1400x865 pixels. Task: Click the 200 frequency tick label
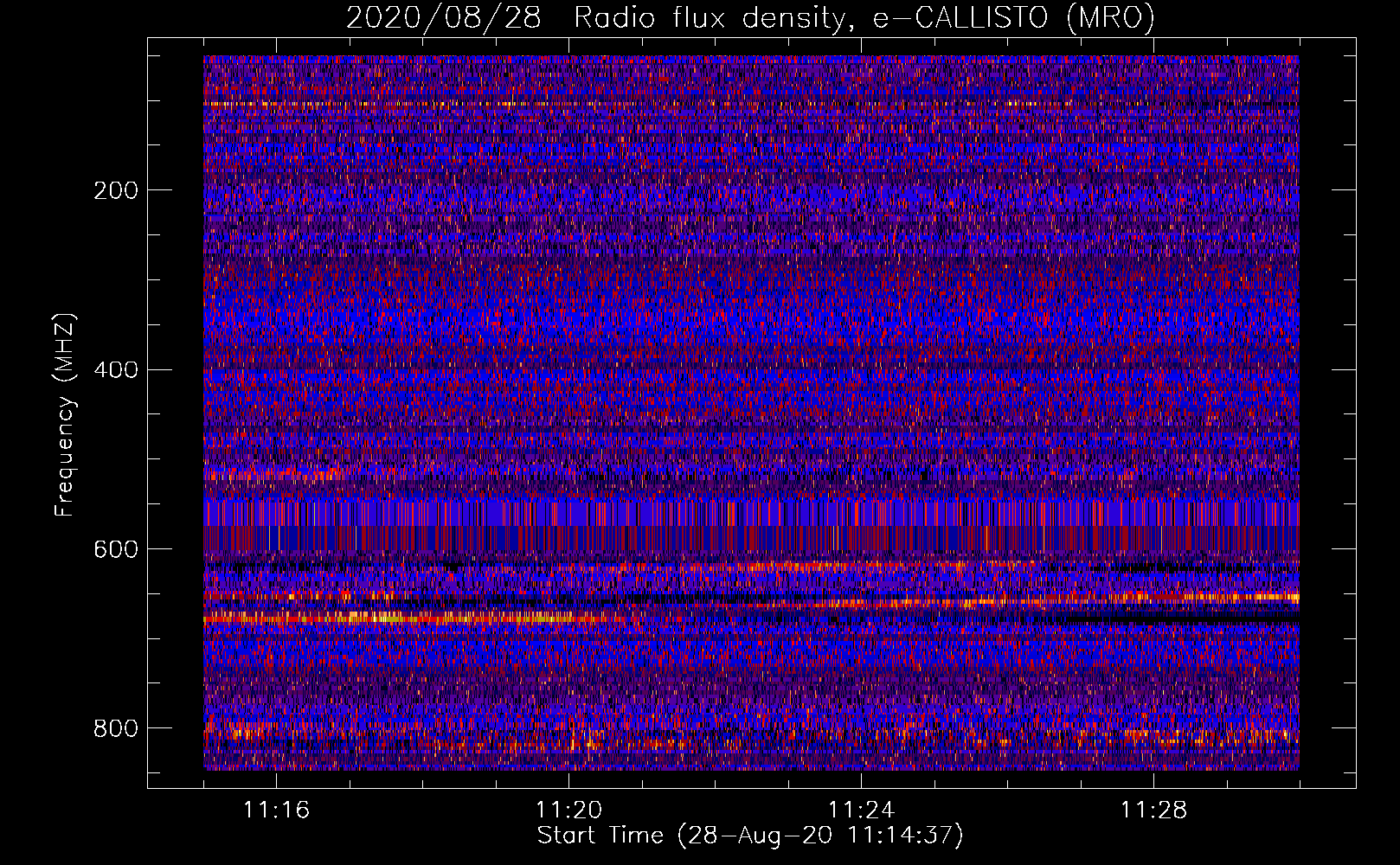pyautogui.click(x=116, y=191)
